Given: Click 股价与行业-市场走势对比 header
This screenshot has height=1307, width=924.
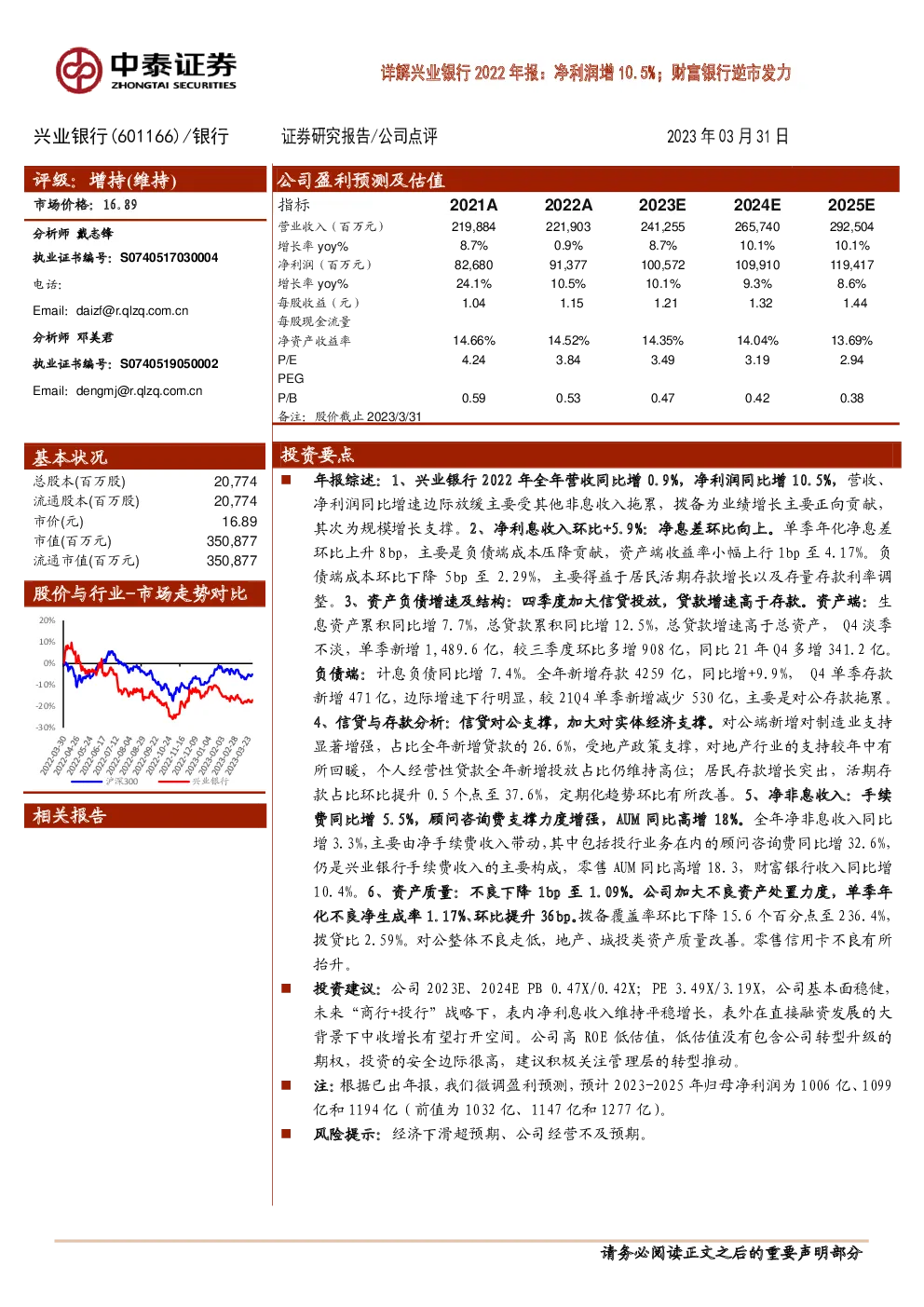Looking at the screenshot, I should pos(145,593).
